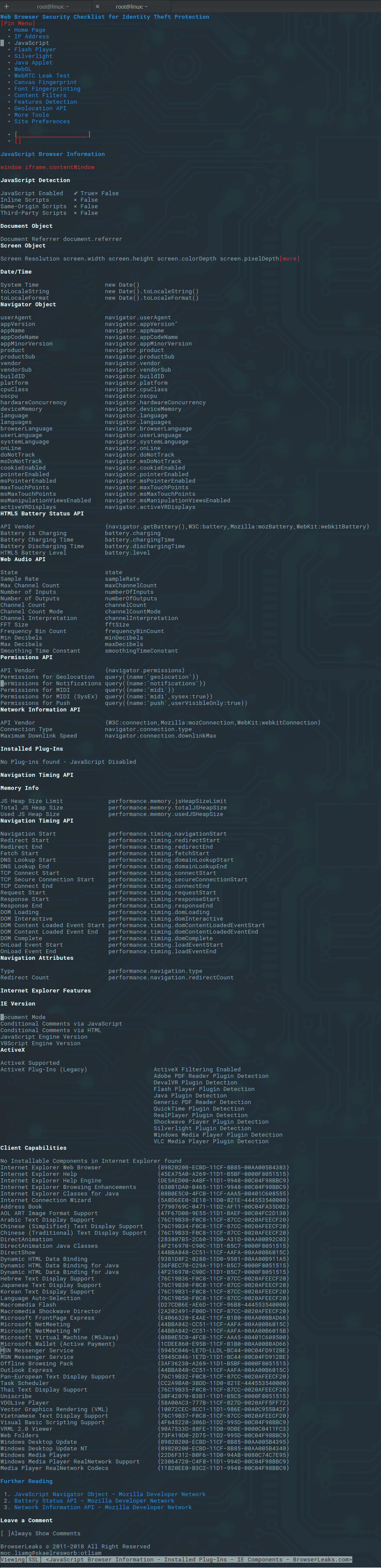Focus the search text input field in menu

coord(52,135)
